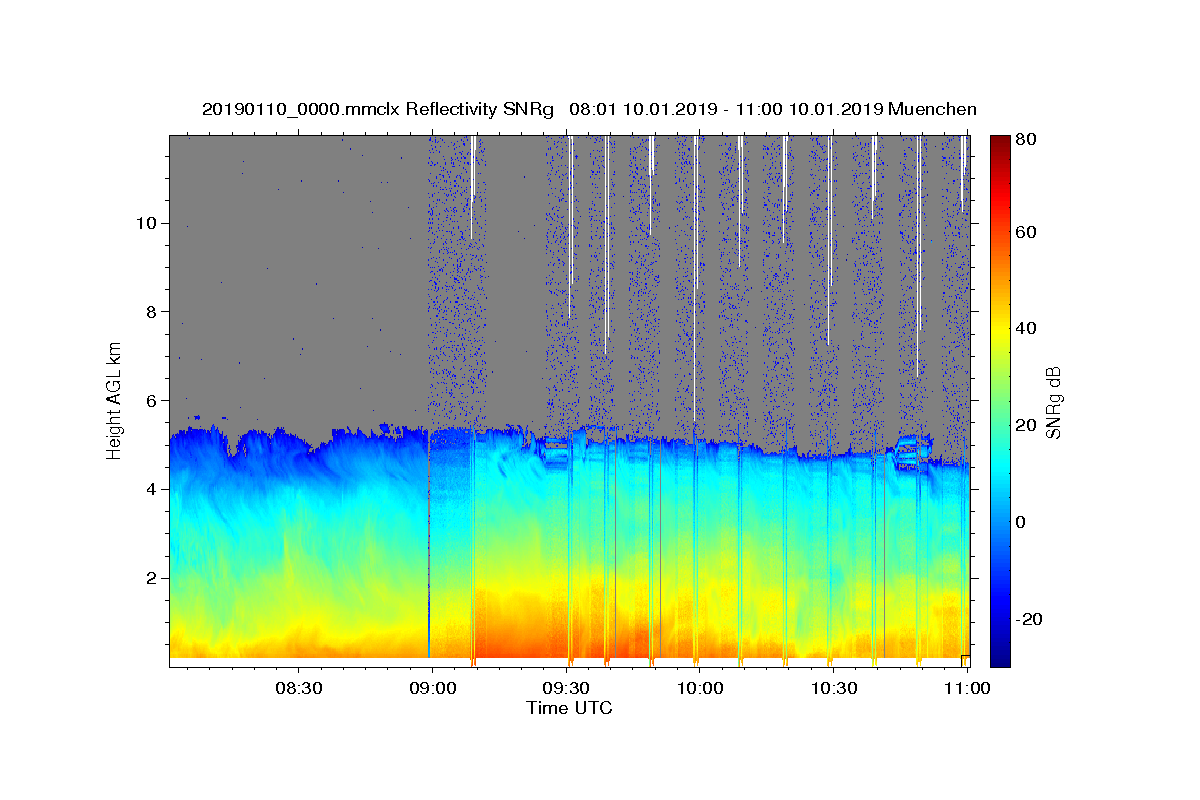
Task: Click the '10:00' time tick label
Action: pyautogui.click(x=699, y=688)
